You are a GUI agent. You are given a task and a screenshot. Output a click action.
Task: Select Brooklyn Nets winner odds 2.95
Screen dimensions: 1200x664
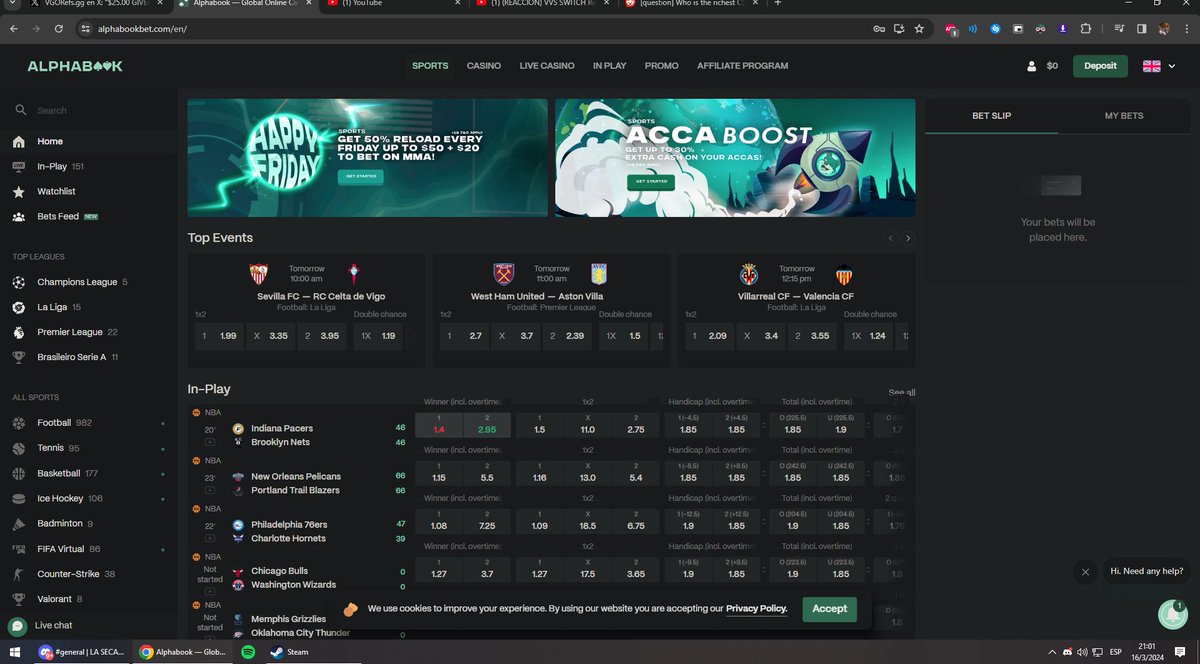click(487, 425)
